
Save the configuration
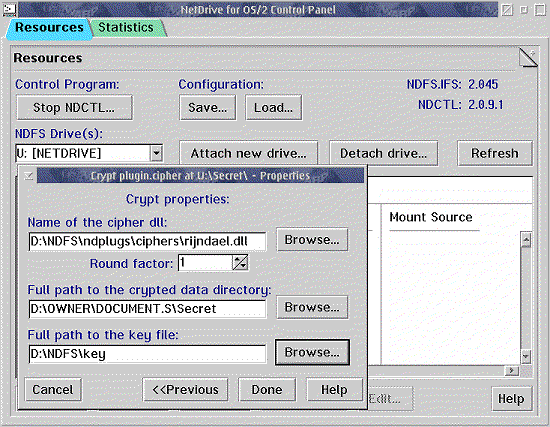pyautogui.click(x=207, y=107)
